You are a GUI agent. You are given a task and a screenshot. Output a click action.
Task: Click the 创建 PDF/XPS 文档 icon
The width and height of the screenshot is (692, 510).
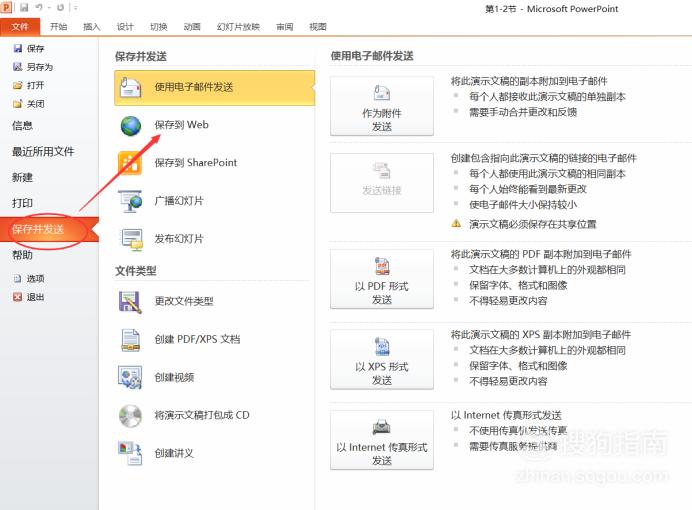point(131,340)
